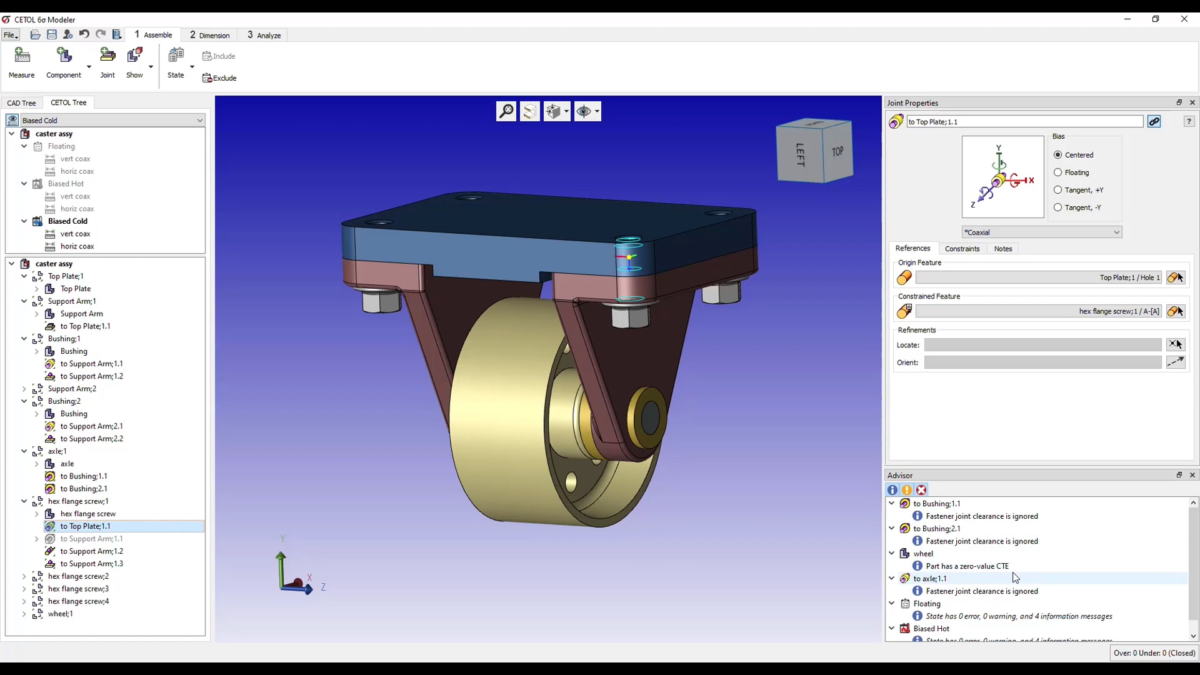Open the Coaxial joint type dropdown

[x=1041, y=232]
